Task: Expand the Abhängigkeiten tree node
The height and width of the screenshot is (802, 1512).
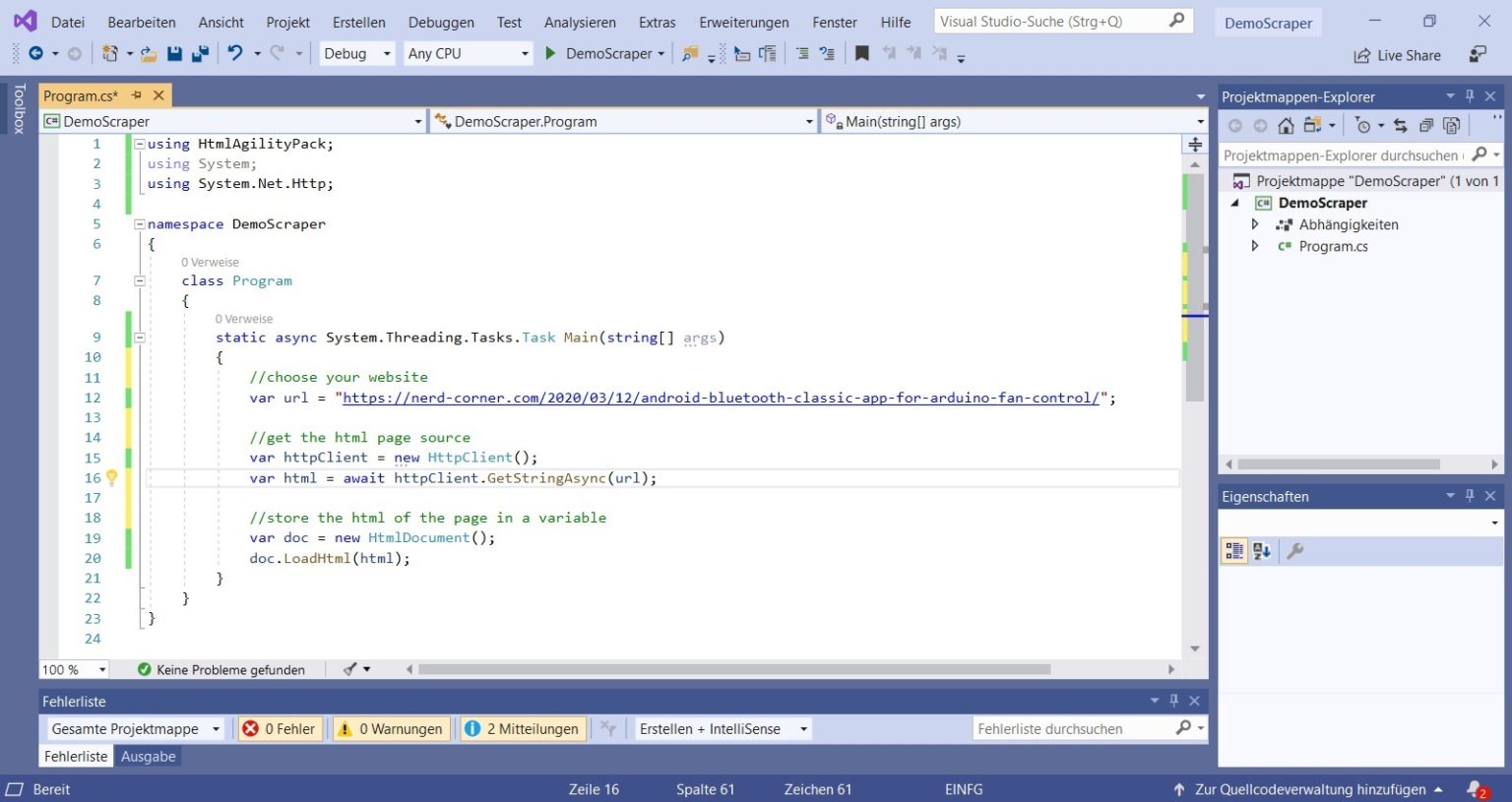Action: pos(1256,224)
